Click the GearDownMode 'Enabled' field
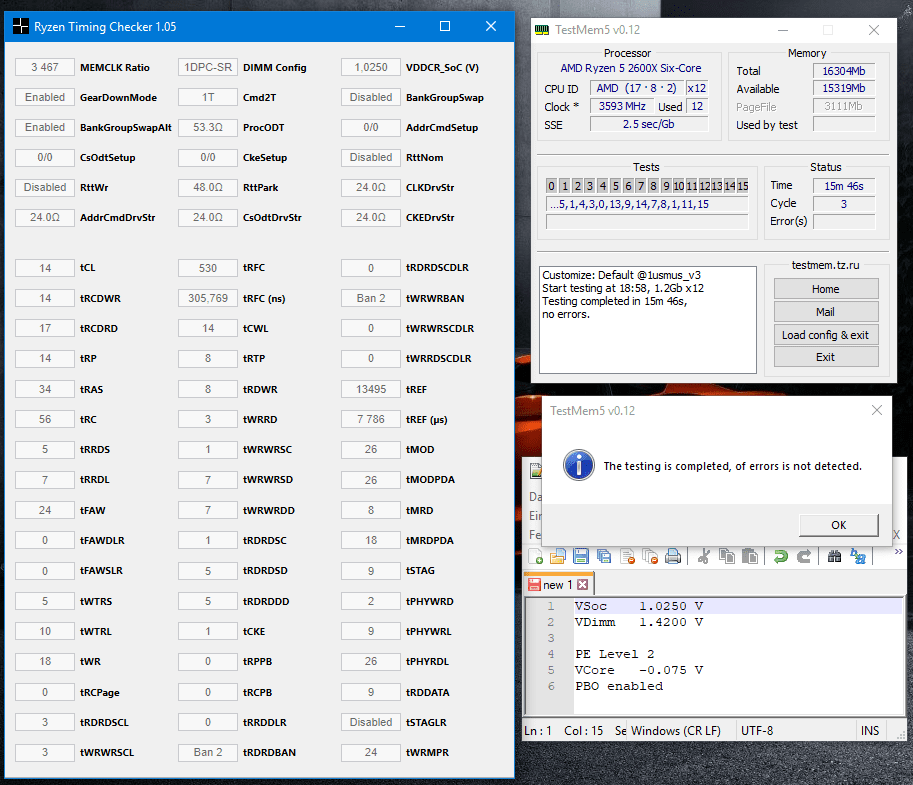 coord(45,97)
